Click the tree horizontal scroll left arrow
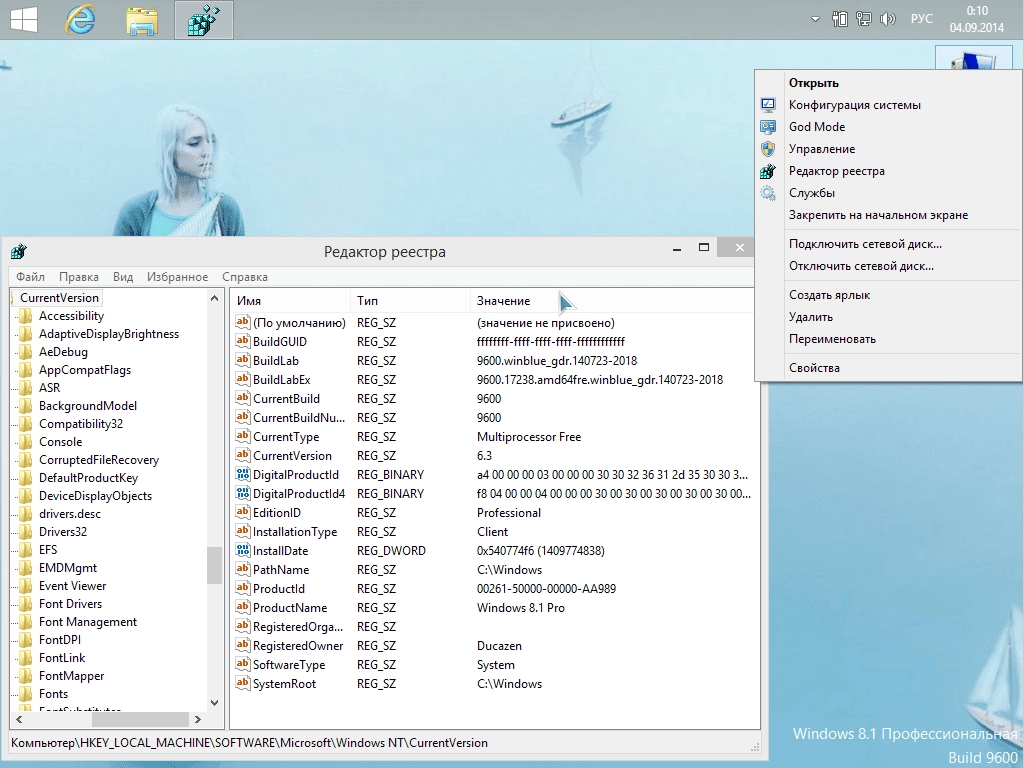This screenshot has height=768, width=1024. (19, 719)
